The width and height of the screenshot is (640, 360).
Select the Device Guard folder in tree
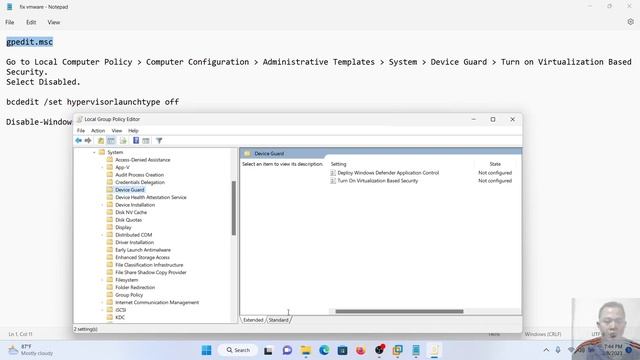130,190
